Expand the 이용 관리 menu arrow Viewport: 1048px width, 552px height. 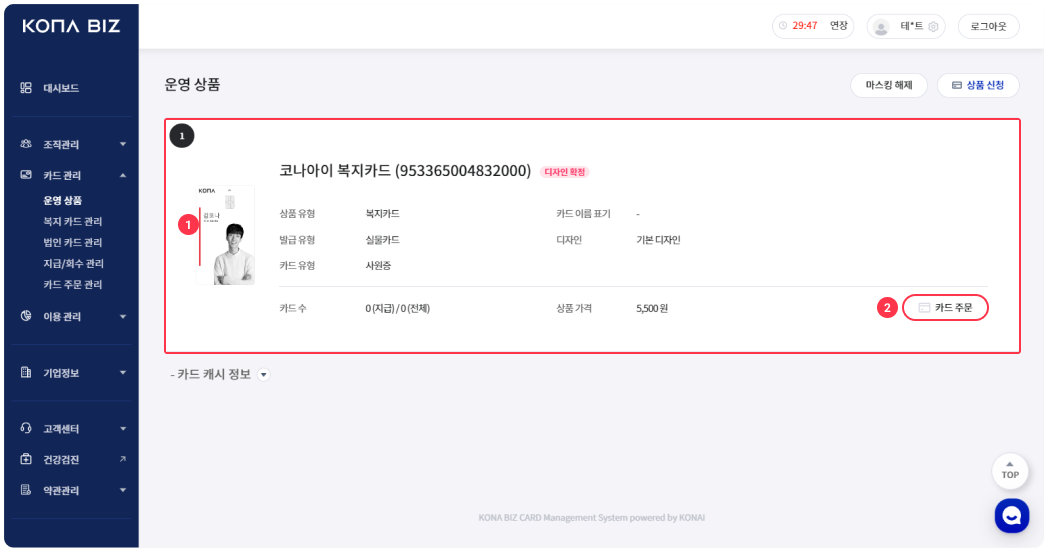(x=123, y=317)
